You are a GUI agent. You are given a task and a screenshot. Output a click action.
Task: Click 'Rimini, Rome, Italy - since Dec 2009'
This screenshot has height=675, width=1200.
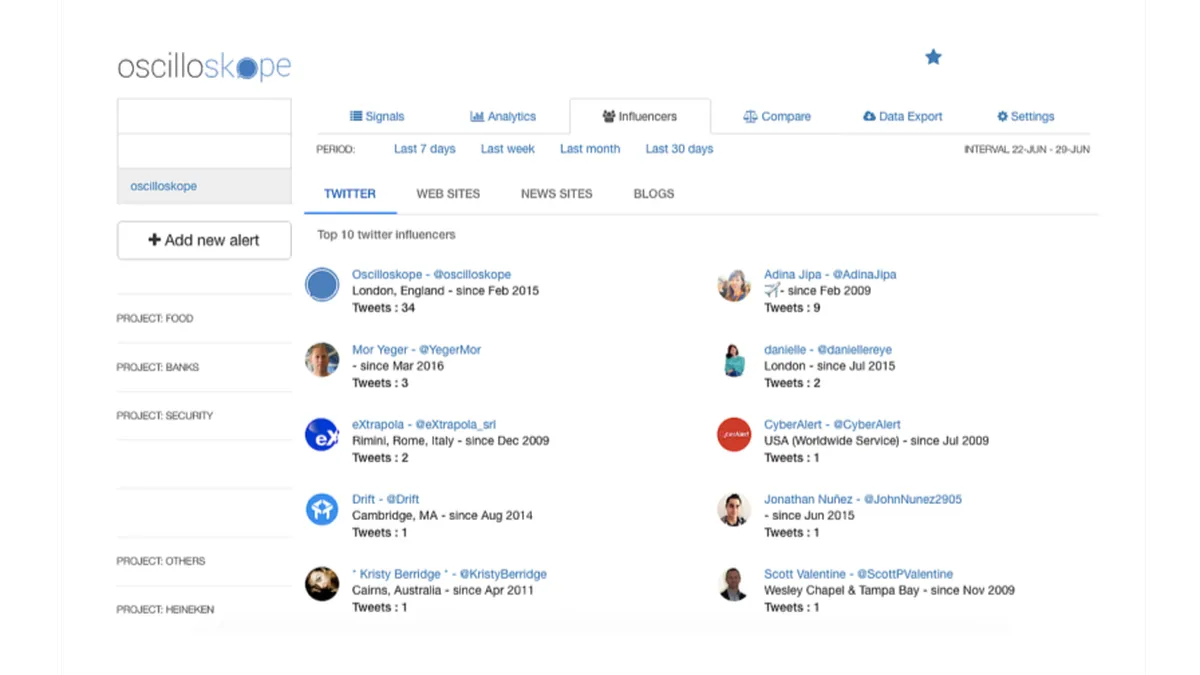click(450, 441)
